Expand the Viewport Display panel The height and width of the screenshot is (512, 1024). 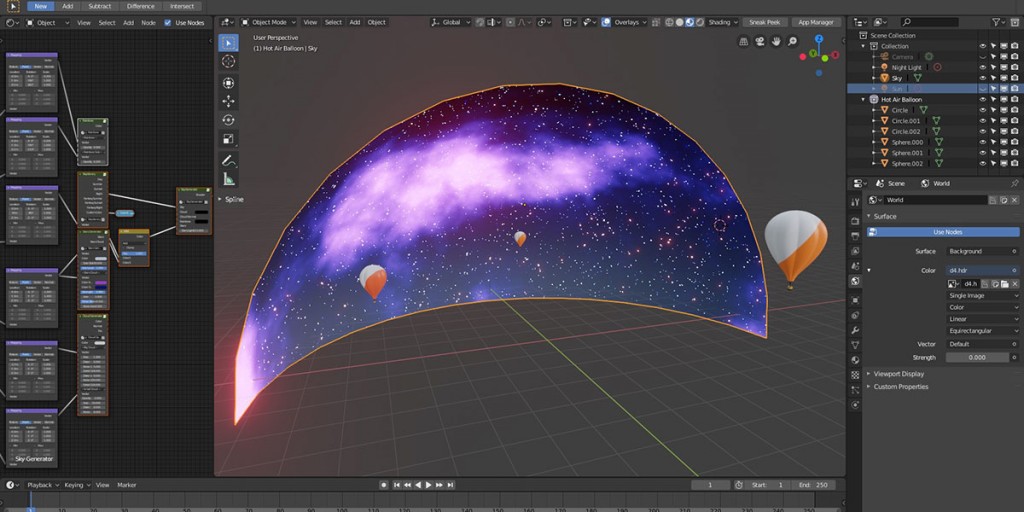[898, 374]
